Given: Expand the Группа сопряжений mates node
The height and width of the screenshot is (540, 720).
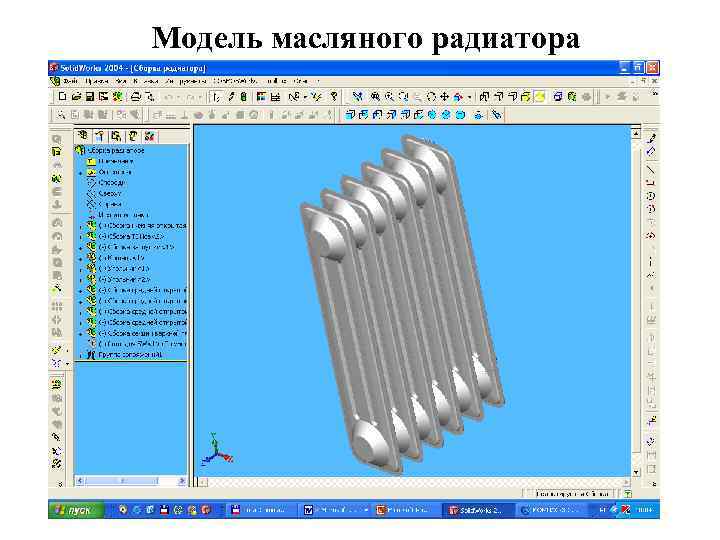Looking at the screenshot, I should (81, 355).
